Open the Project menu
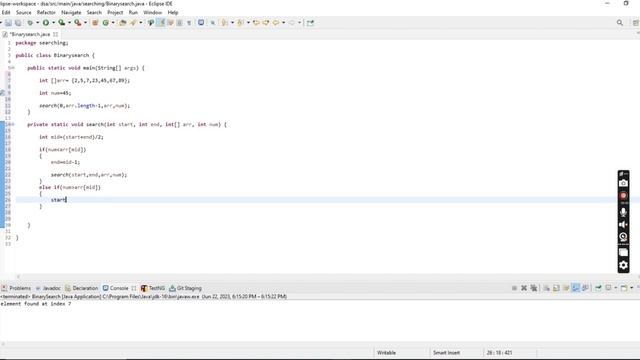Viewport: 640px width, 360px height. [115, 13]
